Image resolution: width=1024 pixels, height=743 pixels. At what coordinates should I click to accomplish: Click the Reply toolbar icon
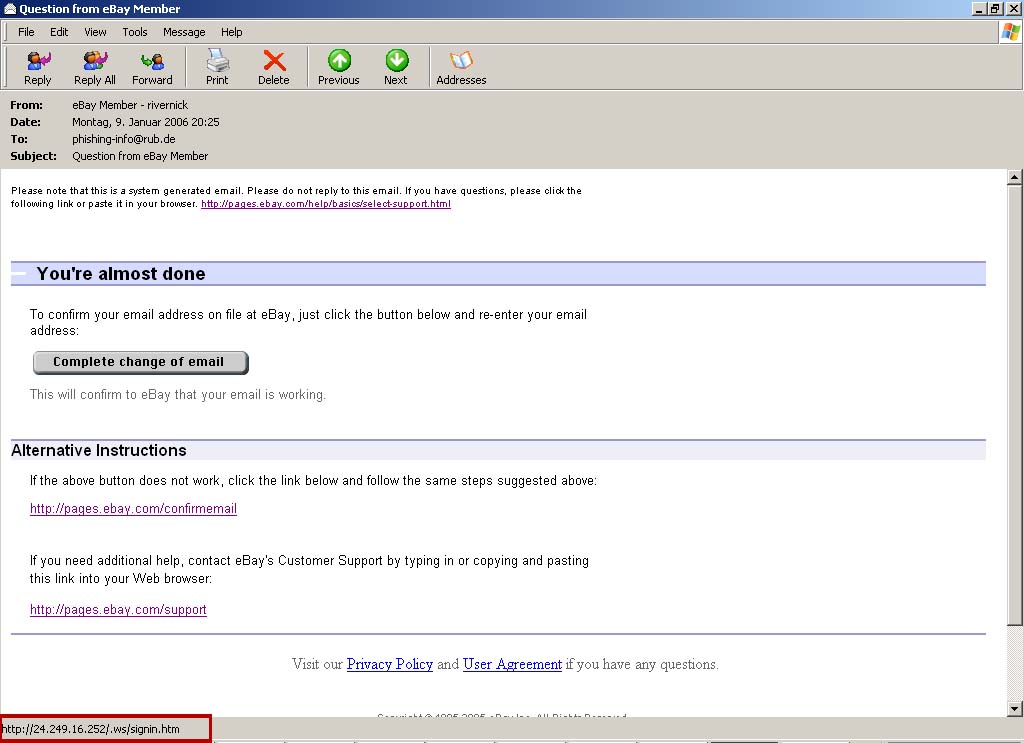pos(38,68)
